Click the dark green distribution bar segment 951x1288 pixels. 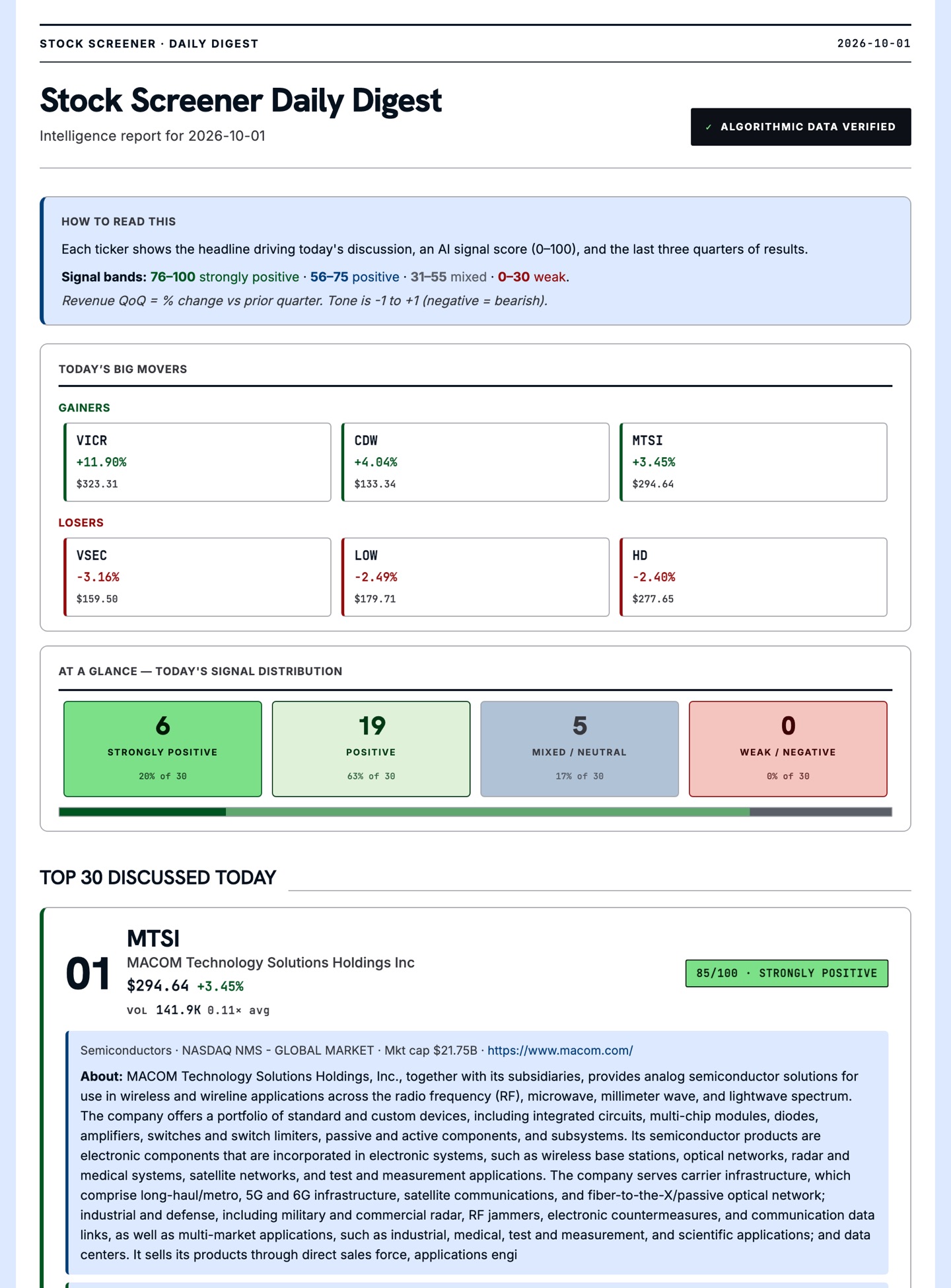click(142, 812)
